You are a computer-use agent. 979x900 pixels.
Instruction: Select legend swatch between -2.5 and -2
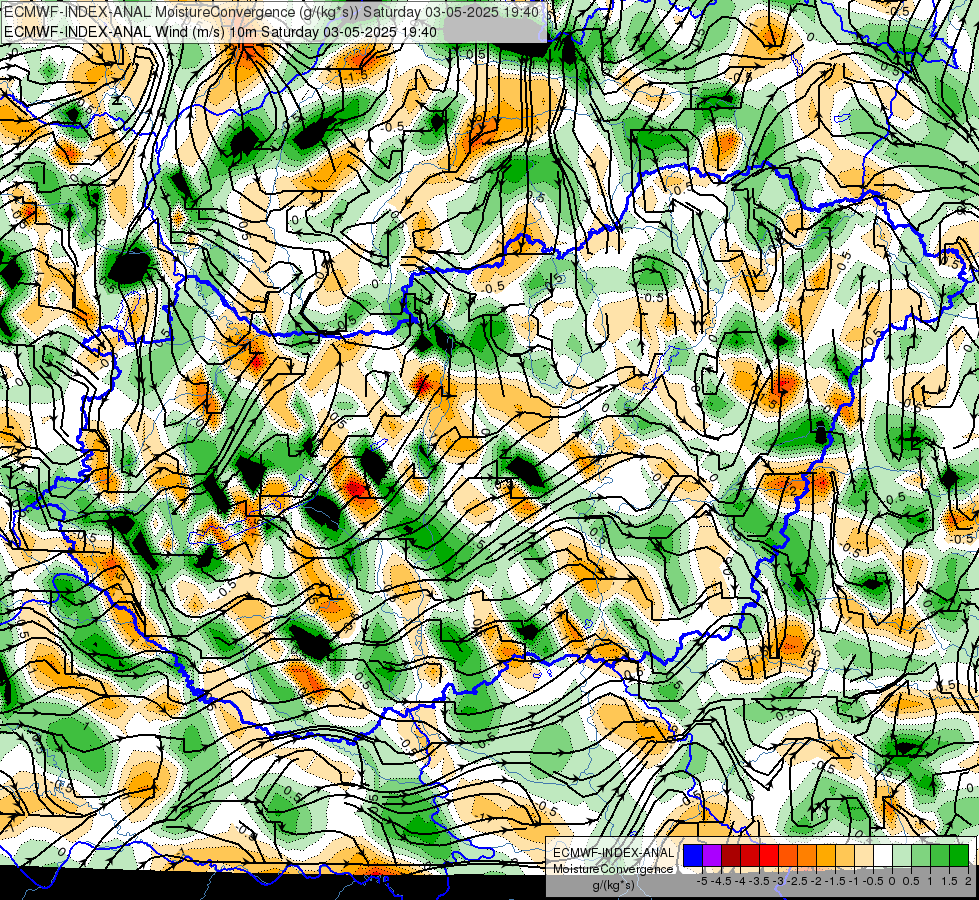pyautogui.click(x=807, y=856)
